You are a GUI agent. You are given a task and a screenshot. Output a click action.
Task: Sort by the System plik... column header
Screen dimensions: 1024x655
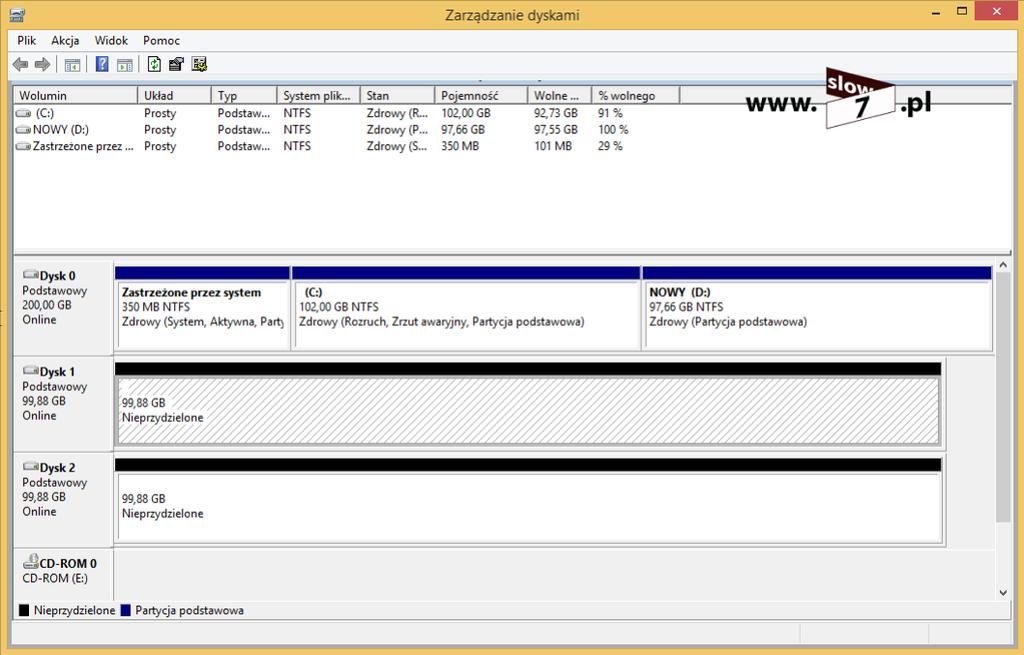coord(319,95)
